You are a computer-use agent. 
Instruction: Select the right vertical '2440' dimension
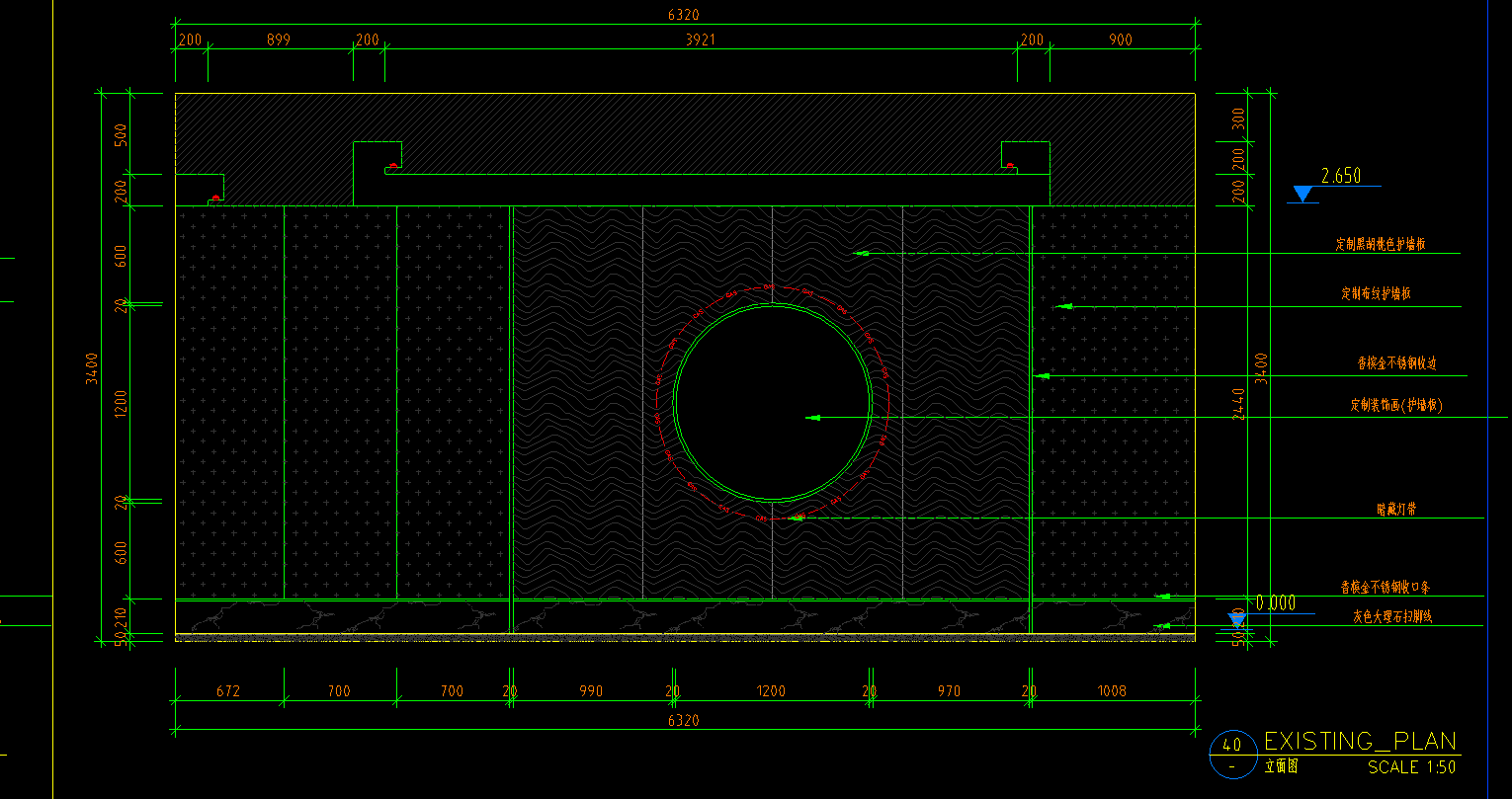tap(1238, 404)
